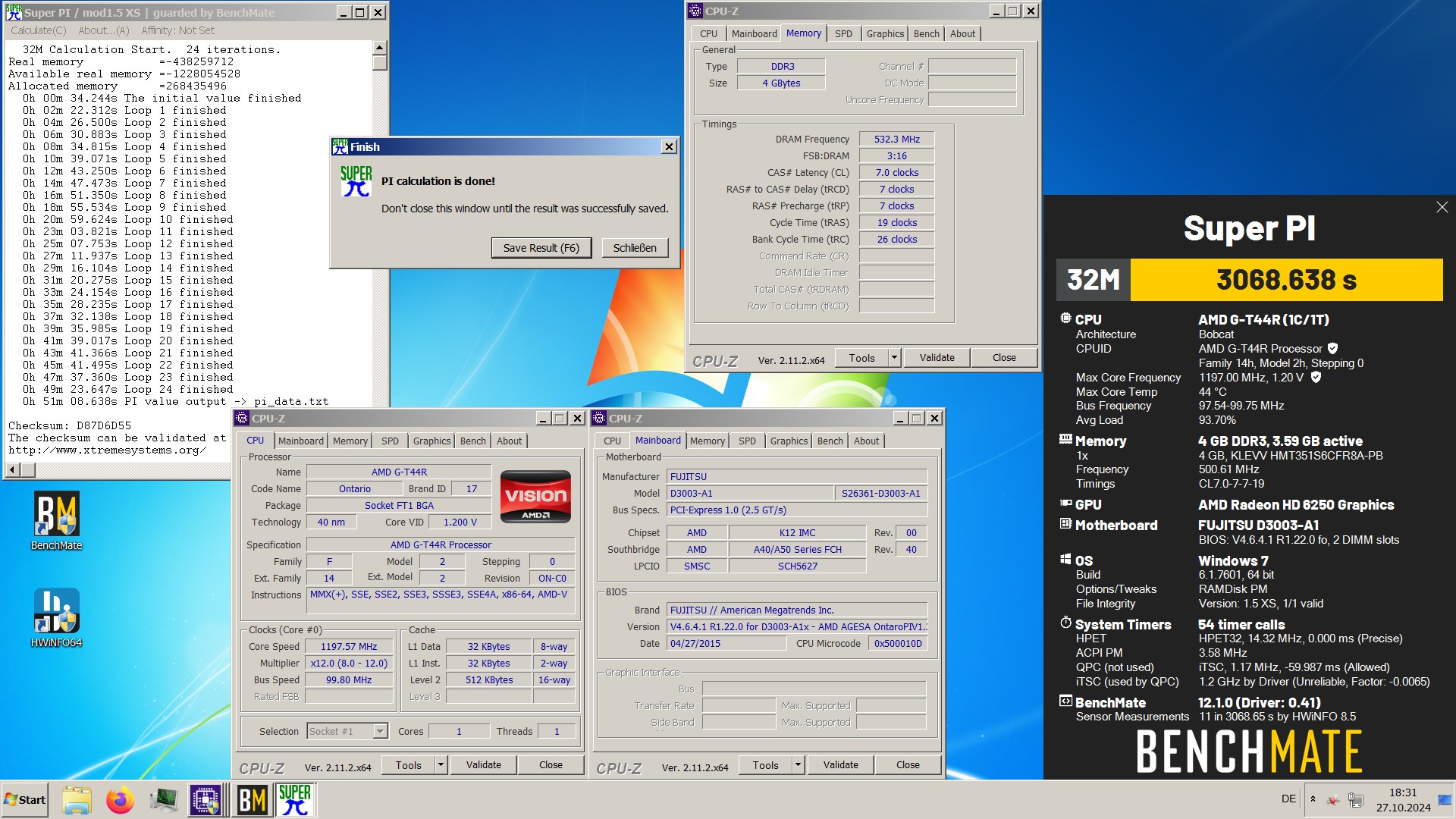Image resolution: width=1456 pixels, height=819 pixels.
Task: Open Memory tab in CPU-Z CPU window
Action: (x=350, y=441)
